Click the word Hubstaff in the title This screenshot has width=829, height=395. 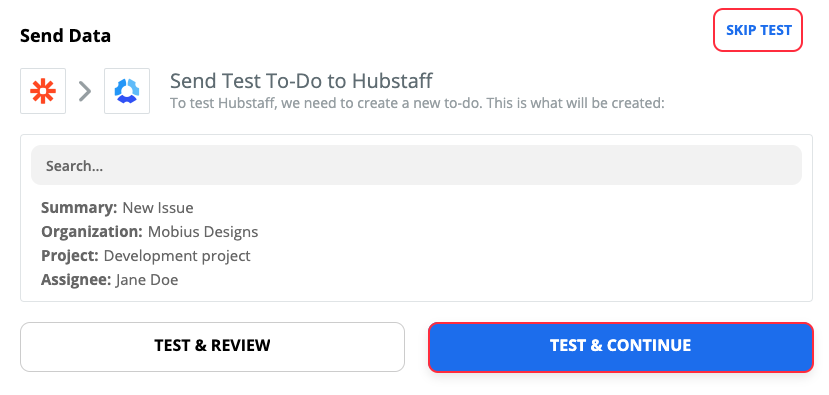392,81
